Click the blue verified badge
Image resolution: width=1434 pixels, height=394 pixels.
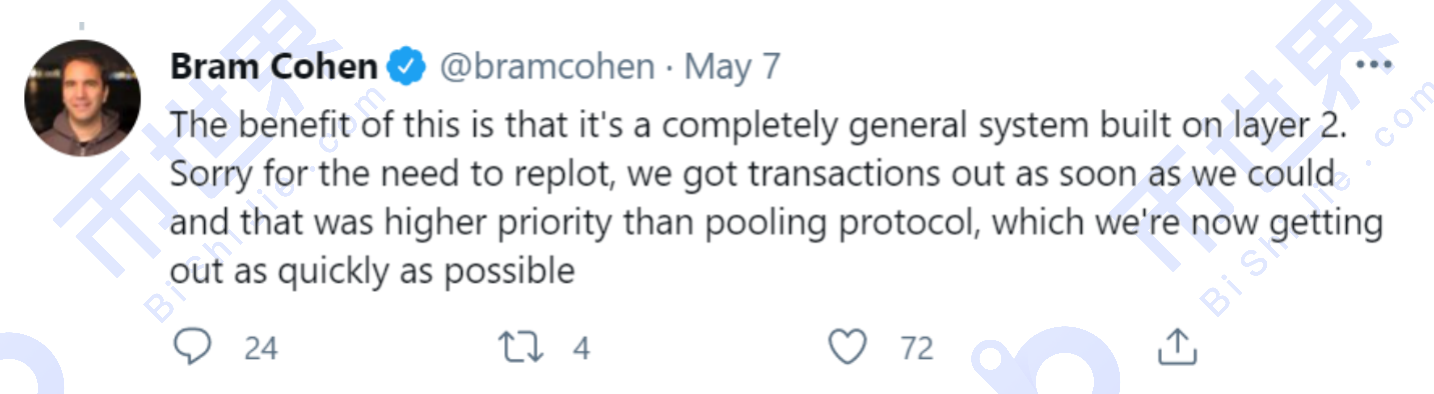(405, 68)
